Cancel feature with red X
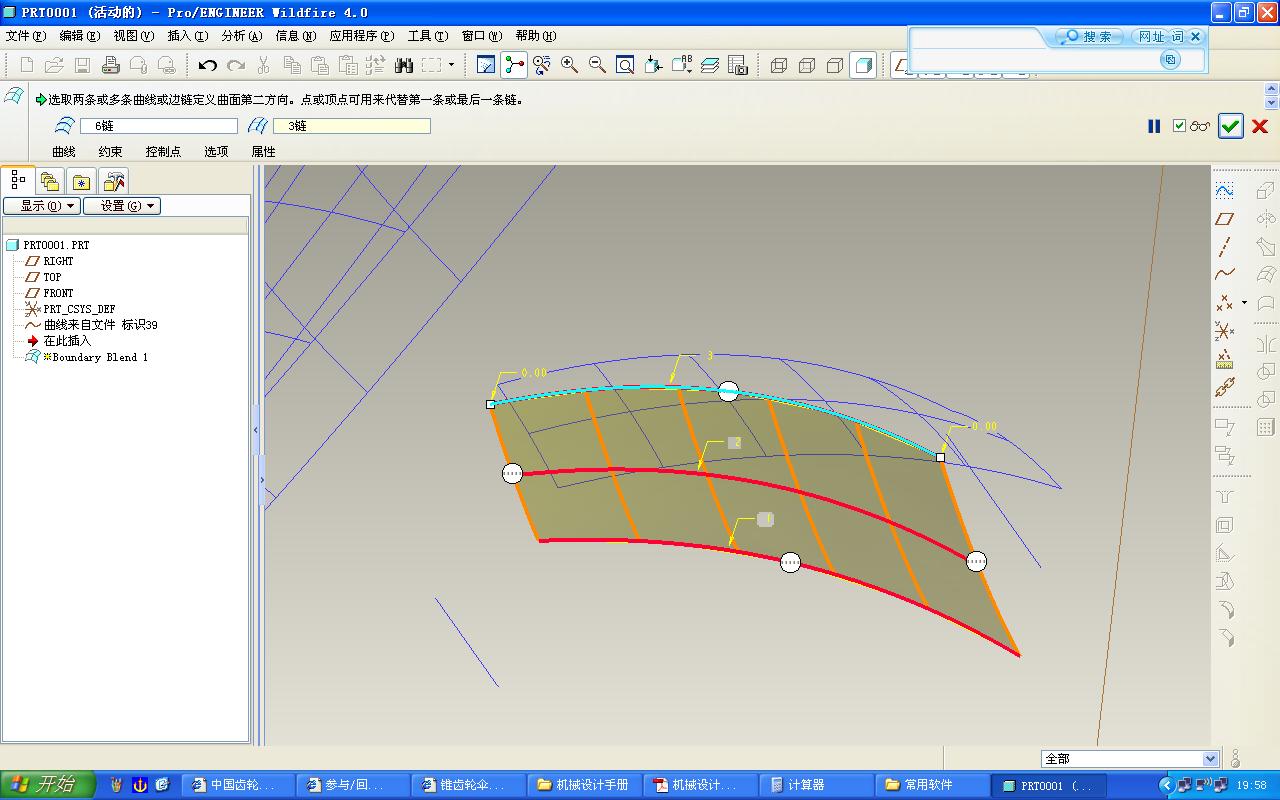1280x800 pixels. 1260,126
